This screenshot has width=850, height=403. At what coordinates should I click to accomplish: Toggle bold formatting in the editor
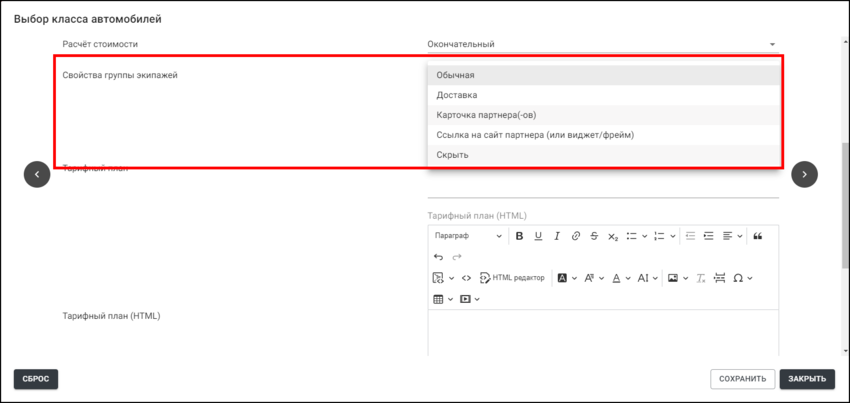click(519, 236)
